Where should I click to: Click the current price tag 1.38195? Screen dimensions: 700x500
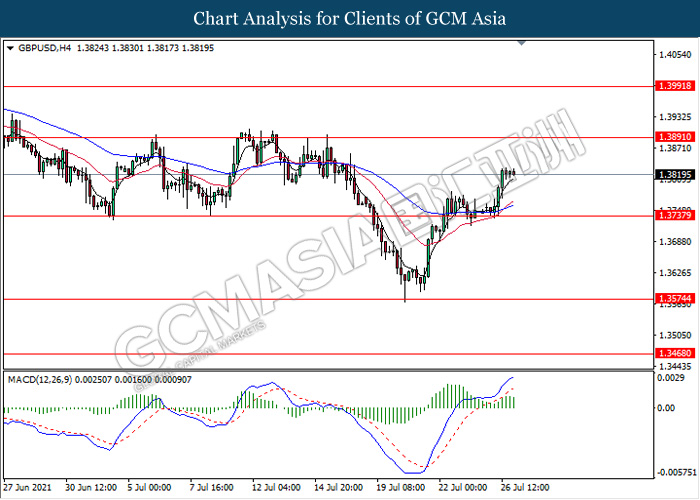click(x=671, y=174)
